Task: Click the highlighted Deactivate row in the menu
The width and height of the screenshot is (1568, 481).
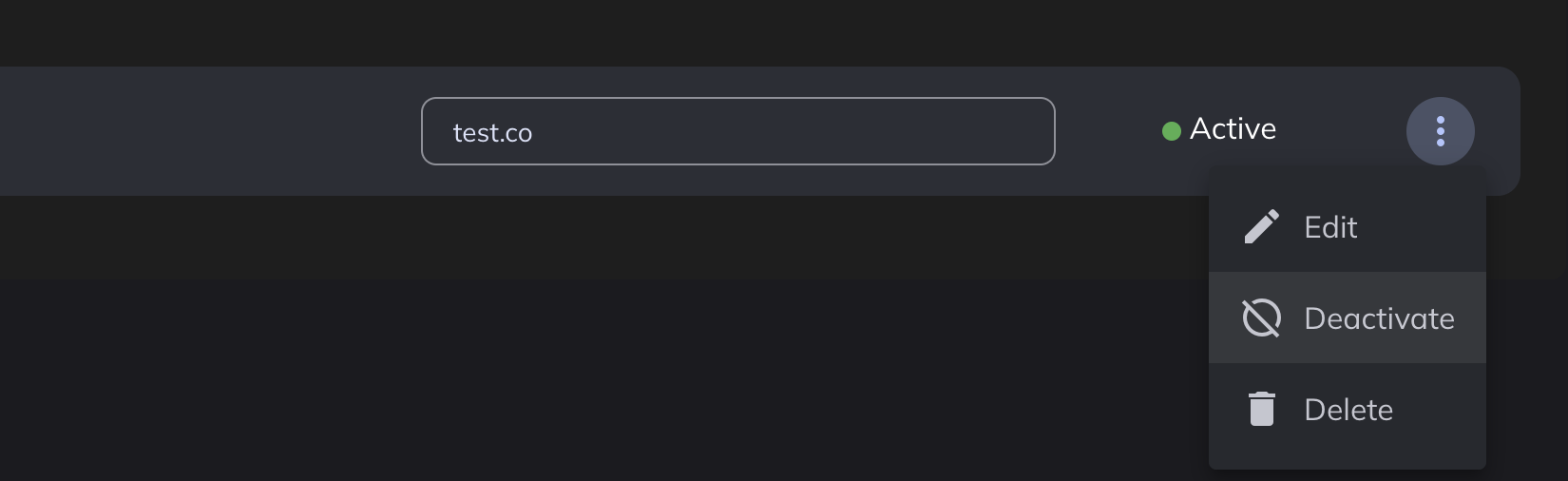Action: 1348,318
